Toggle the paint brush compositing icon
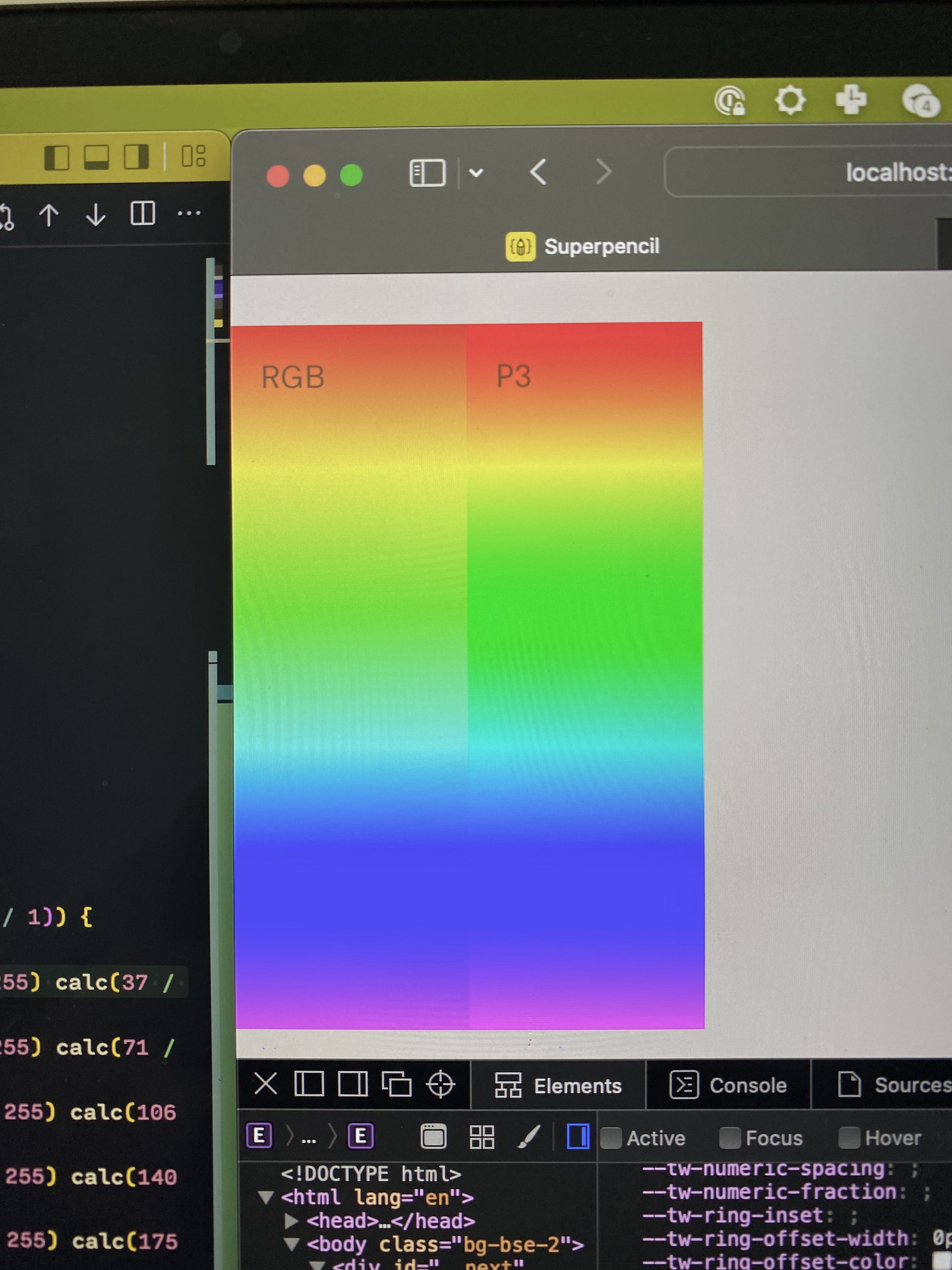Viewport: 952px width, 1270px height. [x=529, y=1136]
